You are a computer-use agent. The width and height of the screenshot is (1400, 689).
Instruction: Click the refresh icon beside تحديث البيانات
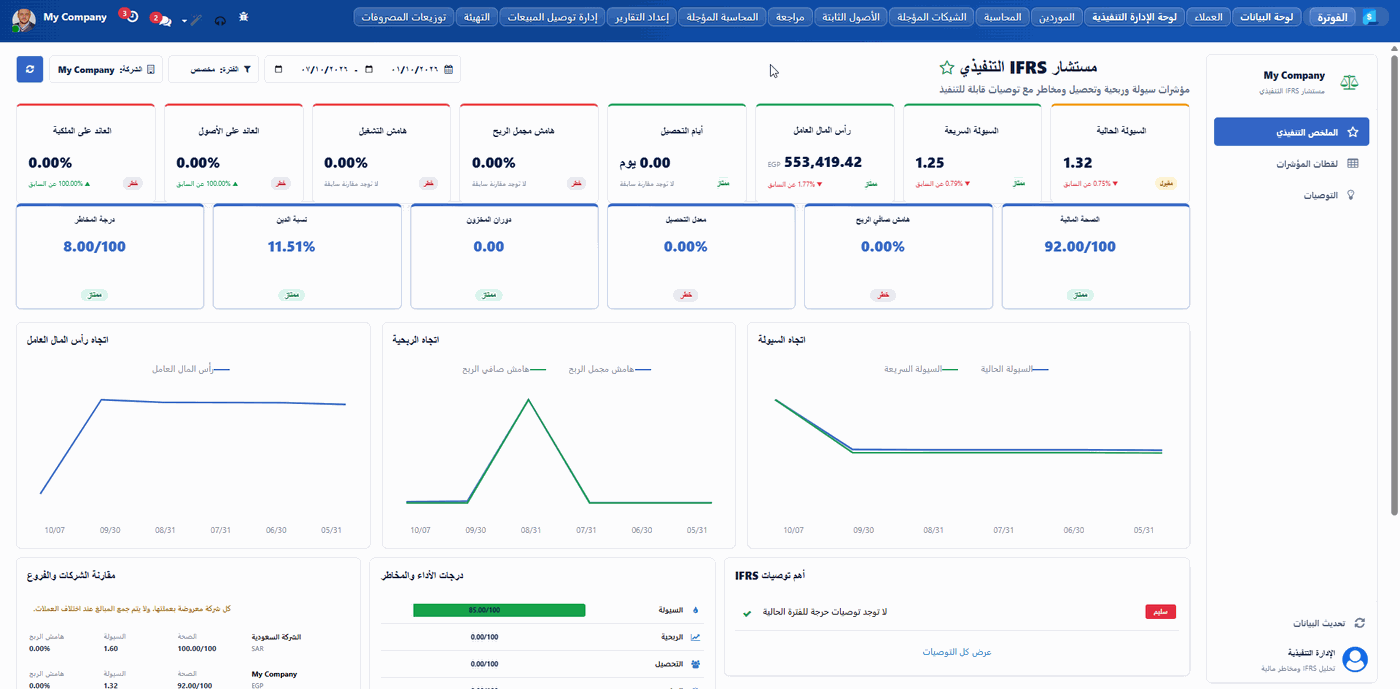tap(1359, 622)
